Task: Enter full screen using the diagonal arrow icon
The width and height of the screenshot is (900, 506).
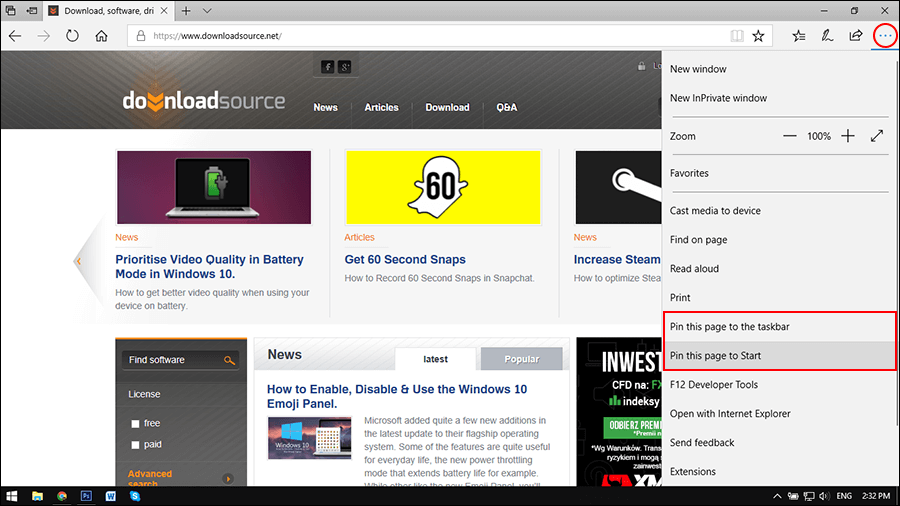Action: click(x=876, y=136)
